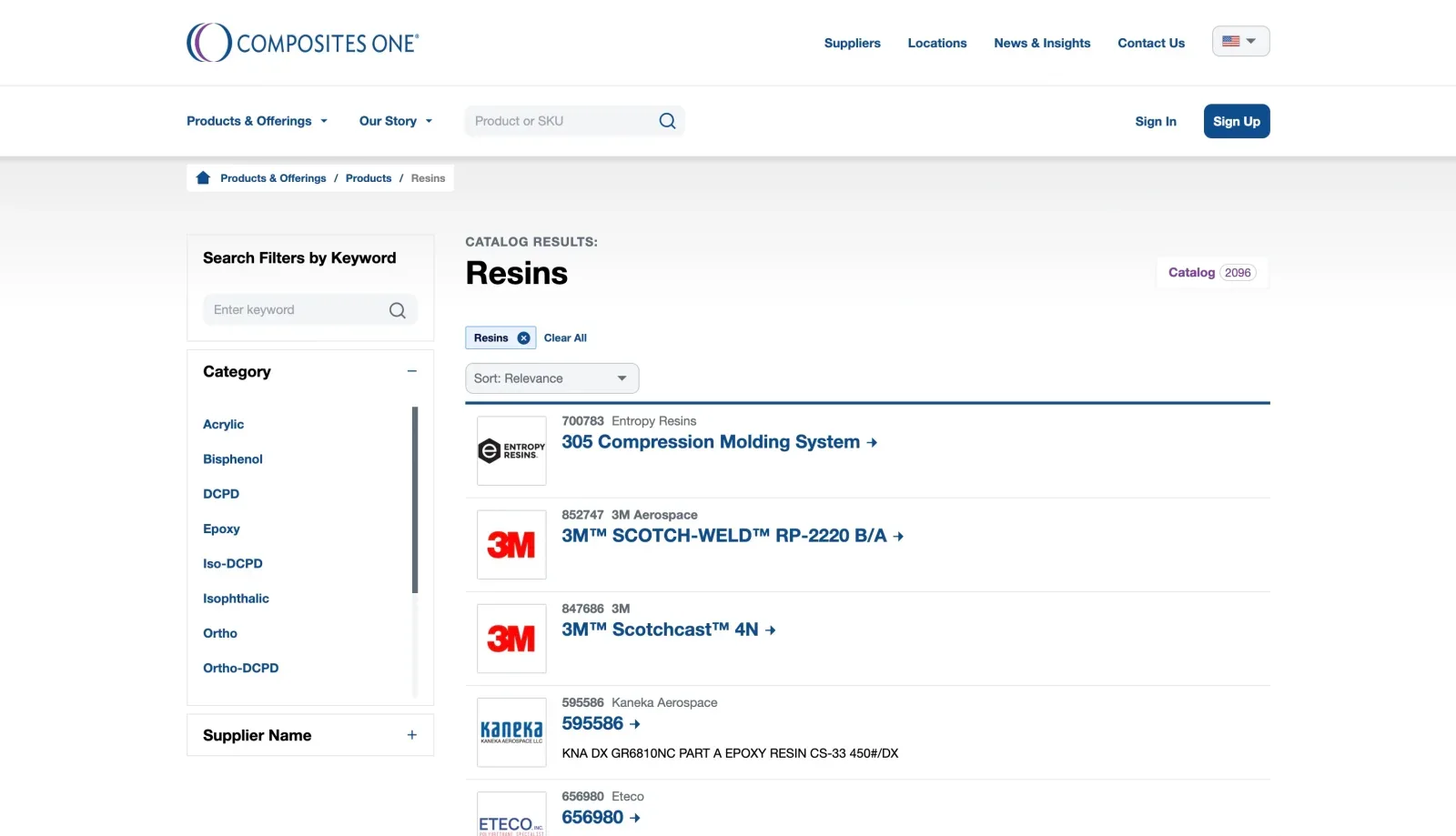Open Locations in the top navigation

point(937,43)
